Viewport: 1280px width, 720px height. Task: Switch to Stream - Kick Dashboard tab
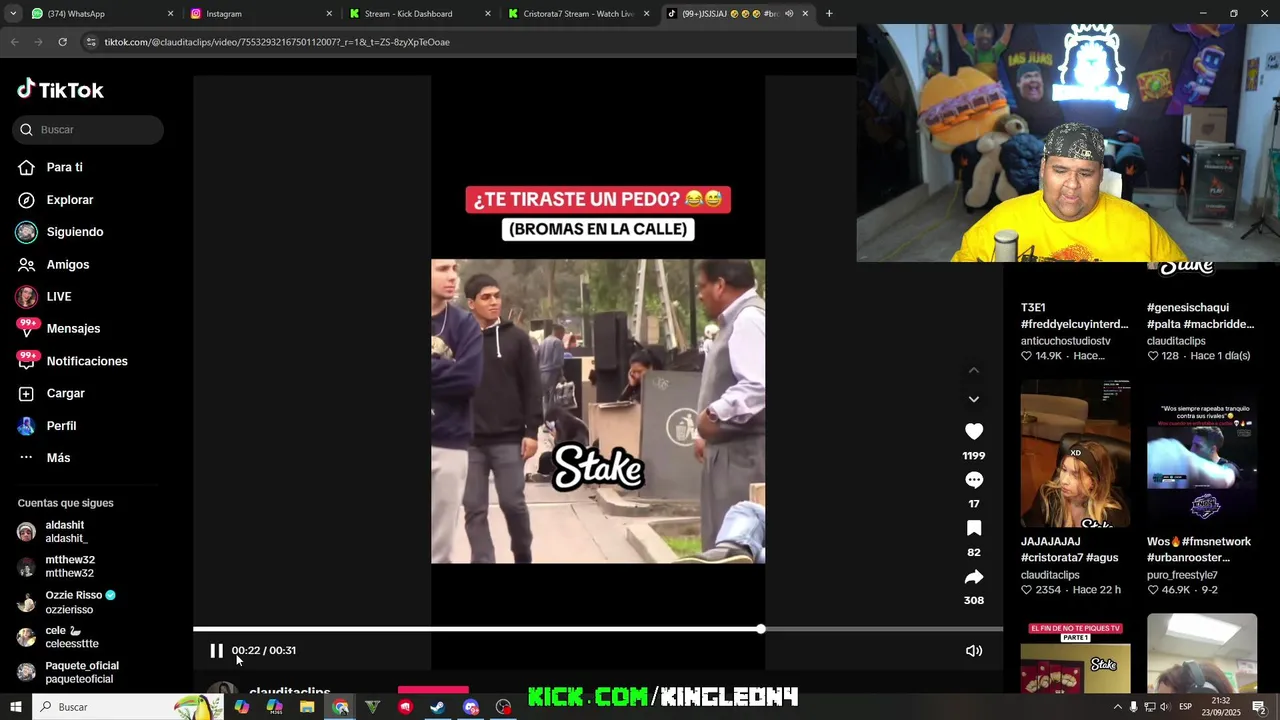click(x=420, y=14)
